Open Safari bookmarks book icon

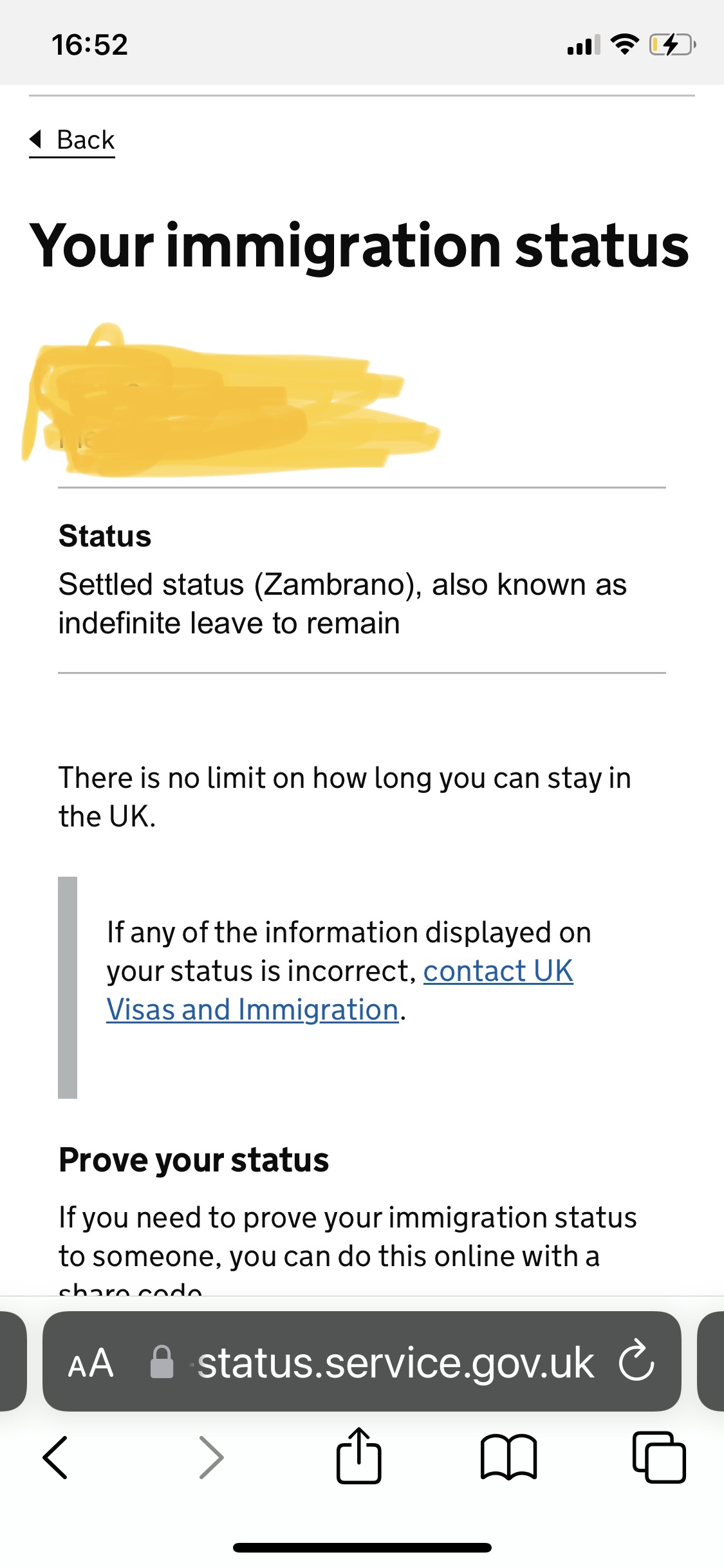point(508,1457)
